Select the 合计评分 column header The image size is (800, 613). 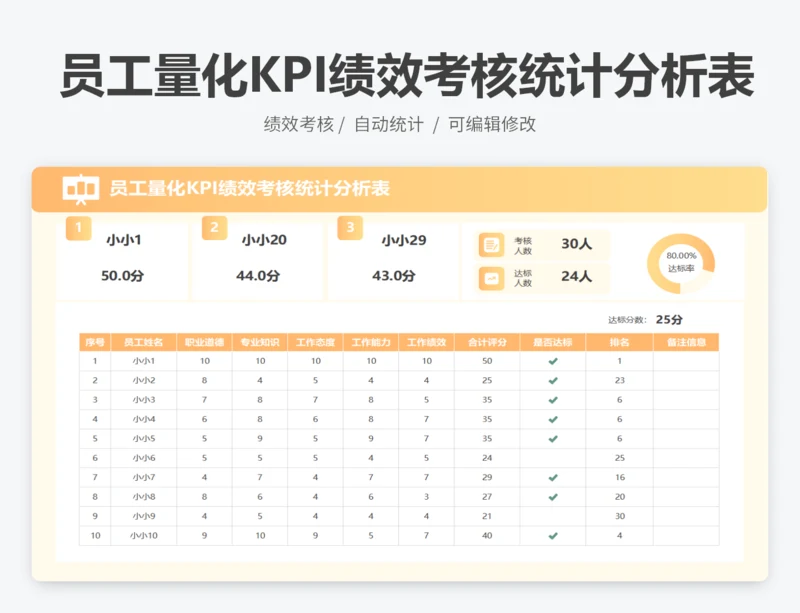pyautogui.click(x=487, y=342)
